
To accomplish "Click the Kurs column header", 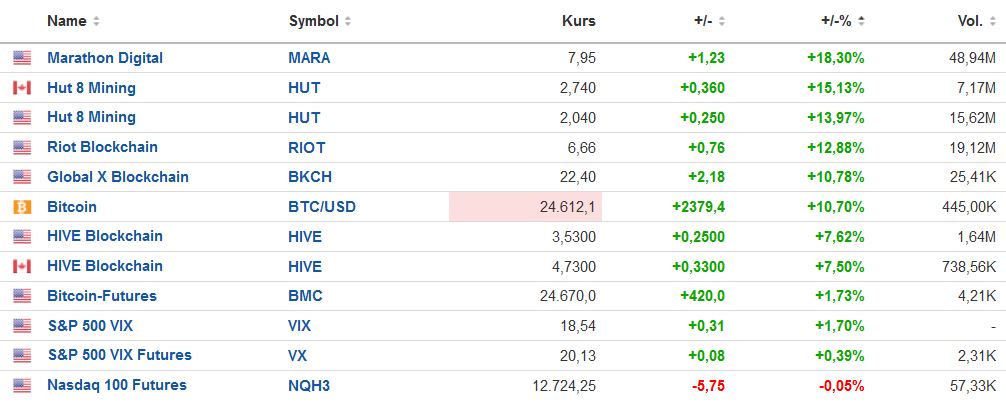I will coord(581,21).
